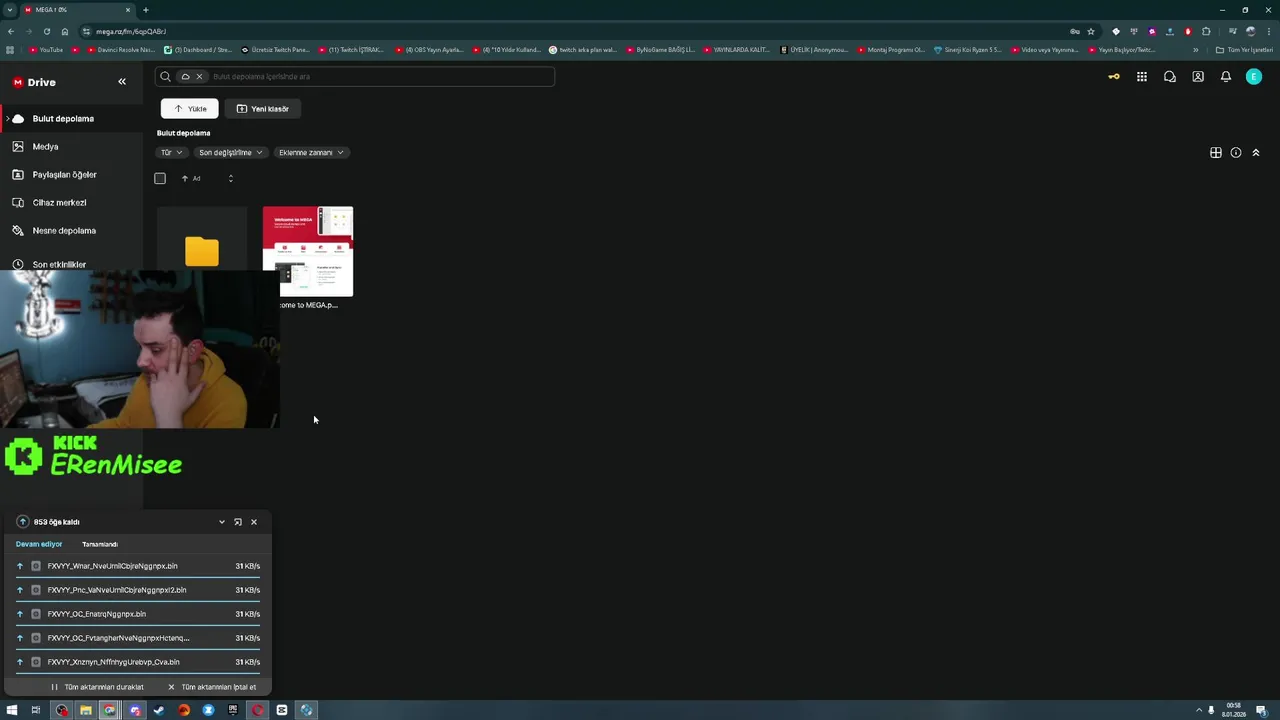
Task: Open the Opera icon on the taskbar
Action: (257, 710)
